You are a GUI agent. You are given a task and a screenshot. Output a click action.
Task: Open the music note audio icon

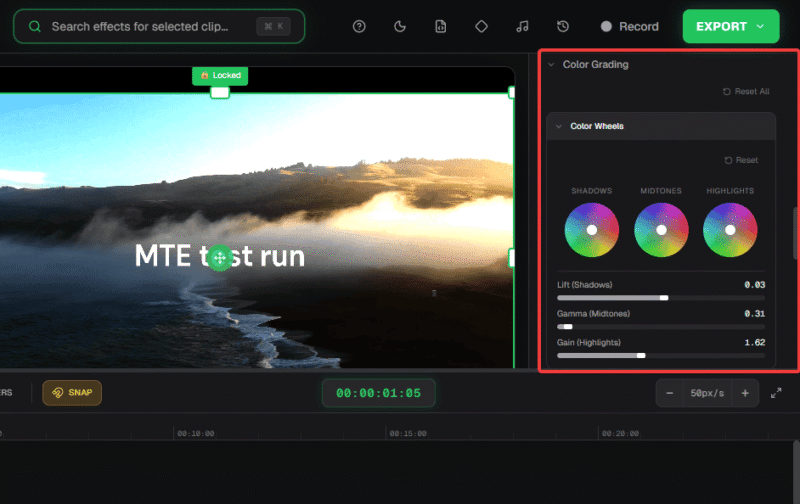[522, 27]
